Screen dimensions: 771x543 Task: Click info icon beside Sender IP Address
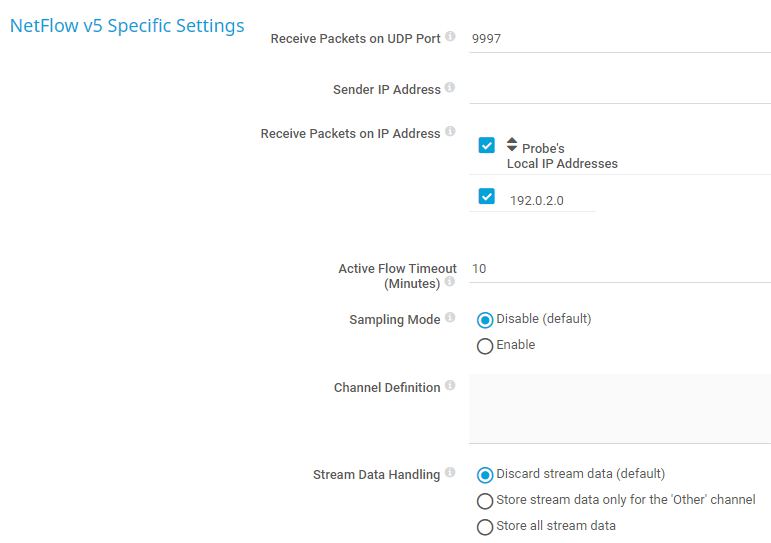450,88
